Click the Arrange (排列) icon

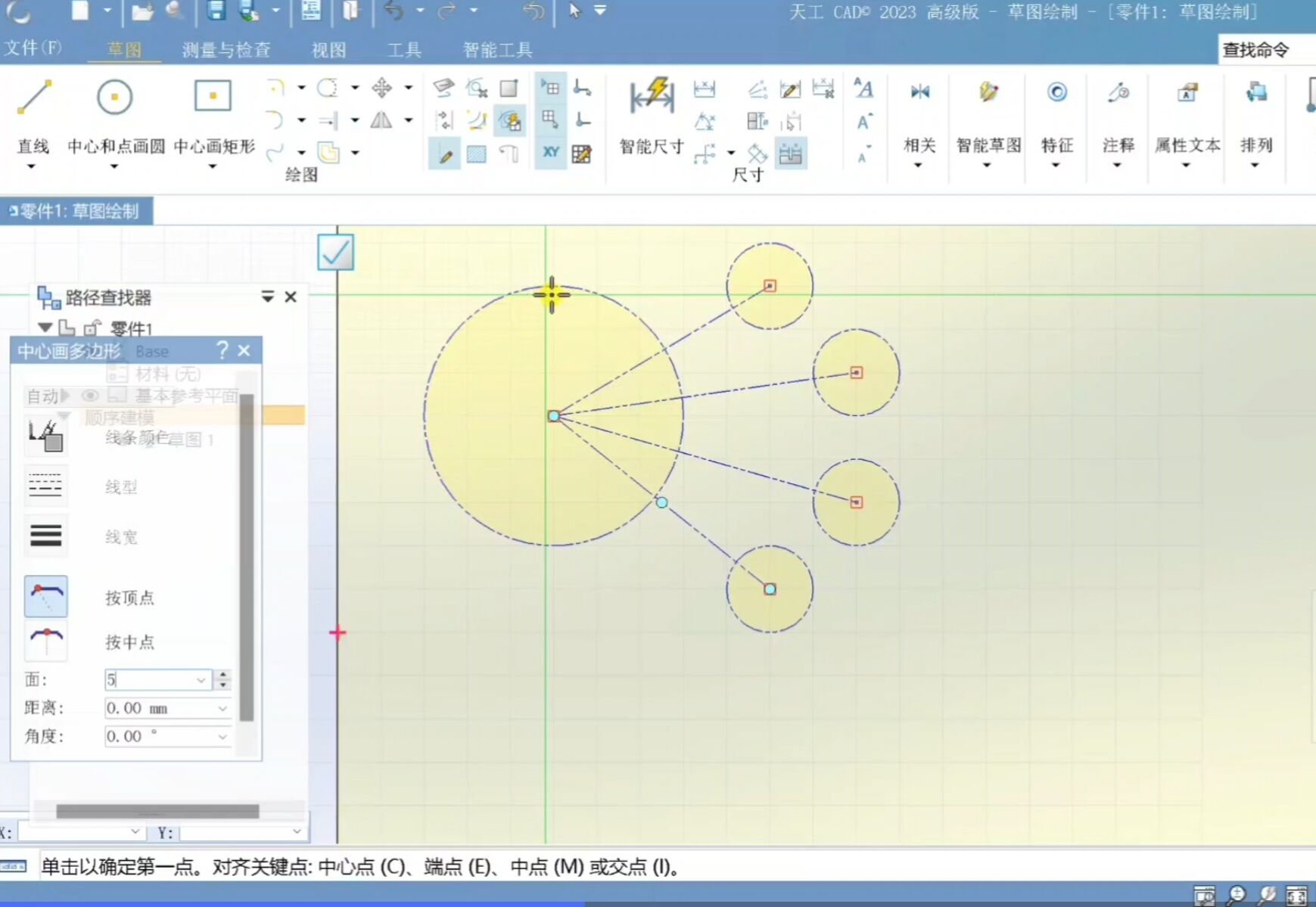point(1256,92)
